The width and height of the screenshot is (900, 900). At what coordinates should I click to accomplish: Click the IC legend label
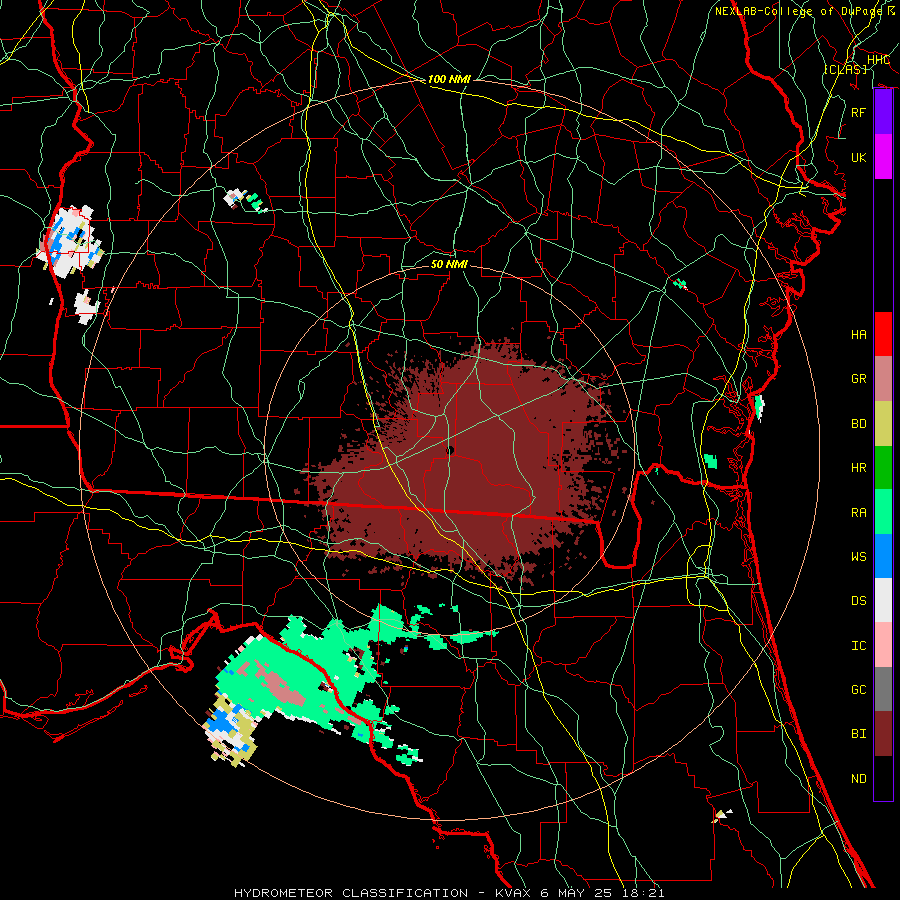click(x=859, y=646)
